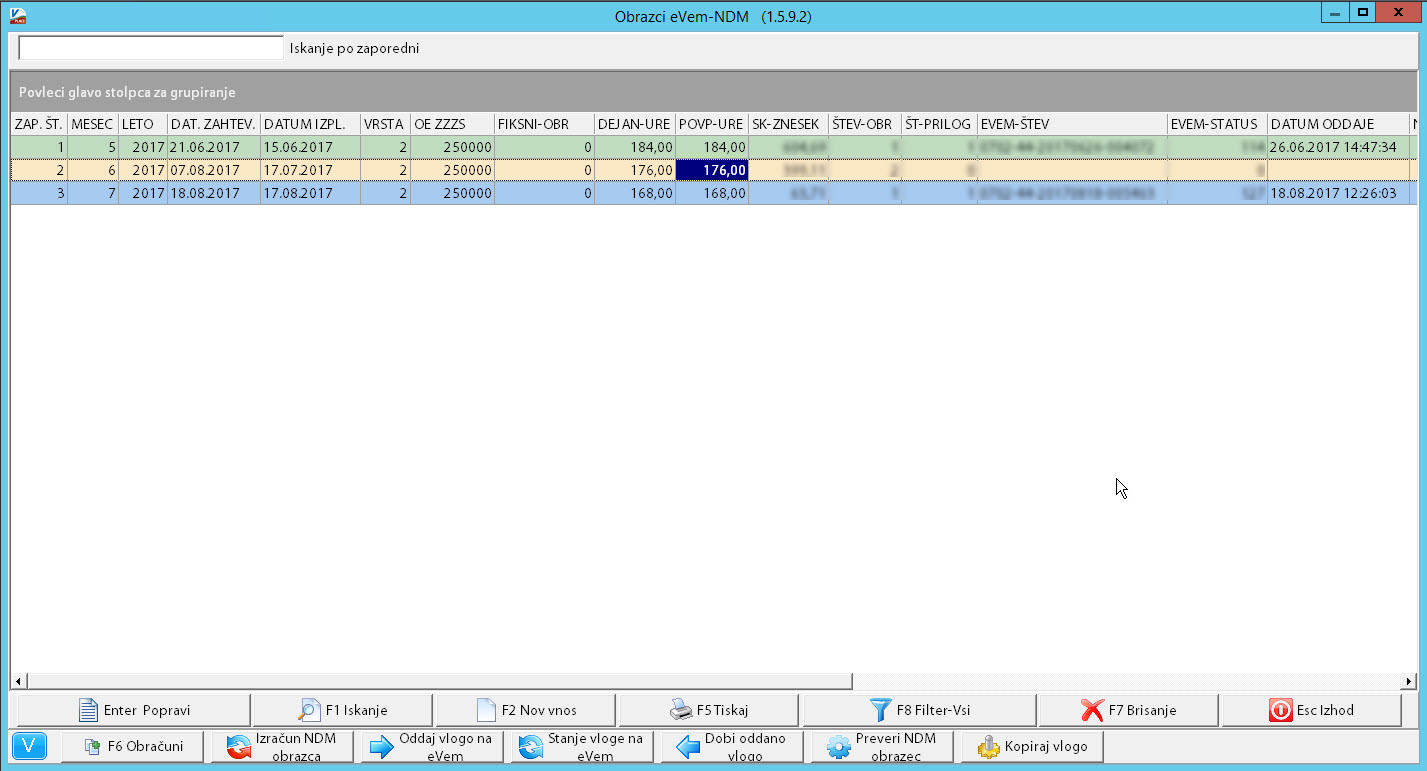Sort by DATUM ODDAJE column header
Image resolution: width=1427 pixels, height=771 pixels.
tap(1338, 124)
